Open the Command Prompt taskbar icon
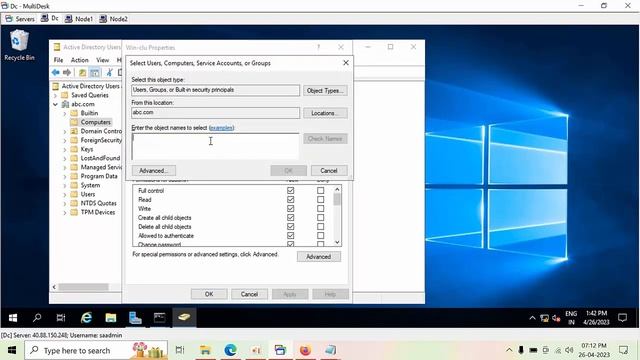This screenshot has height=360, width=640. (x=160, y=318)
